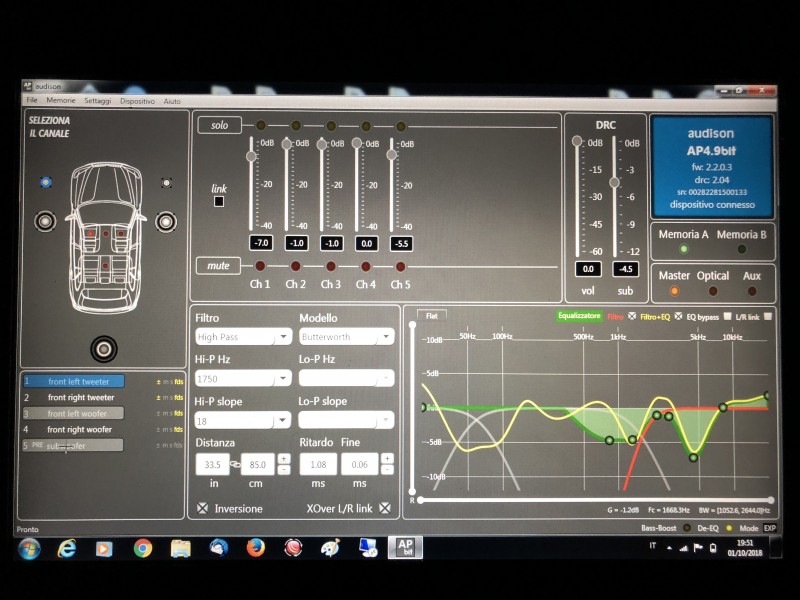Viewport: 800px width, 600px height.
Task: Increase distance with plus stepper
Action: (x=284, y=458)
